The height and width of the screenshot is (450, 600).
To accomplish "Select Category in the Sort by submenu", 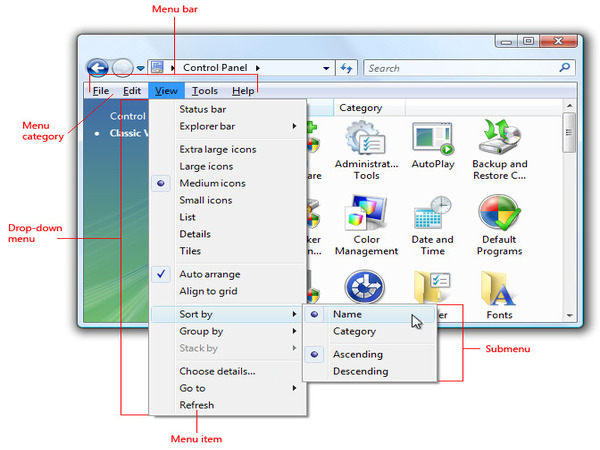I will click(354, 331).
